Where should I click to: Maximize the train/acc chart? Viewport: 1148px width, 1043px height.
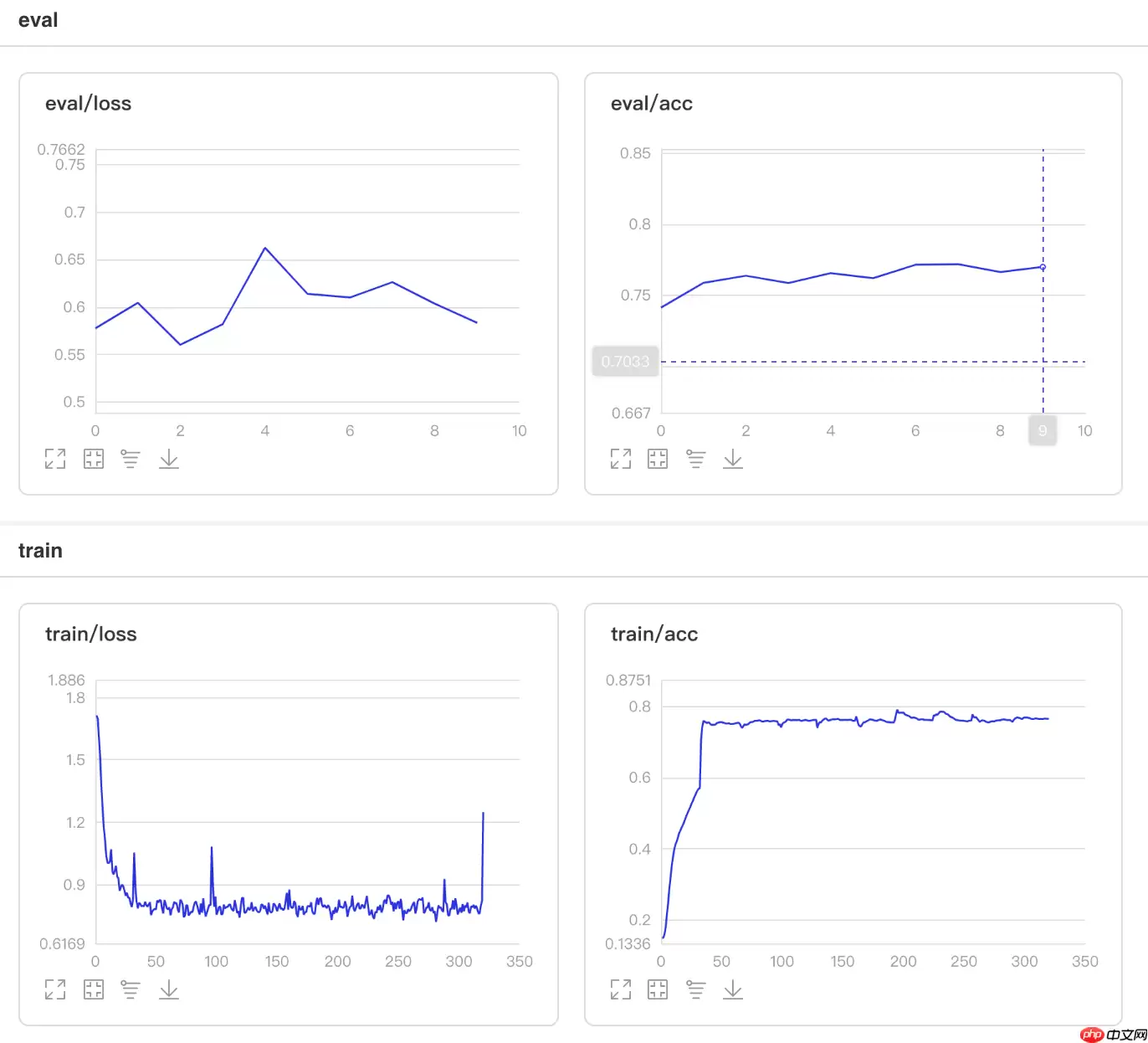point(621,989)
